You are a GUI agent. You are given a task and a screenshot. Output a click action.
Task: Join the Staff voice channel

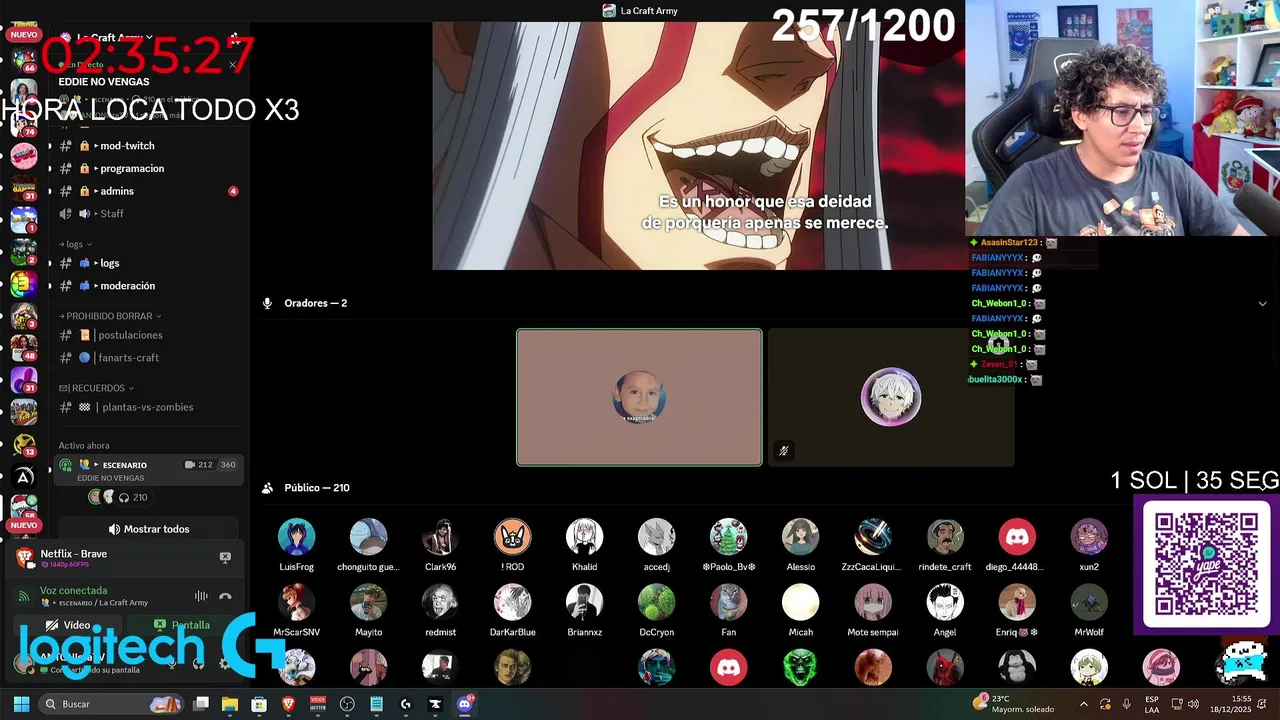pyautogui.click(x=148, y=213)
